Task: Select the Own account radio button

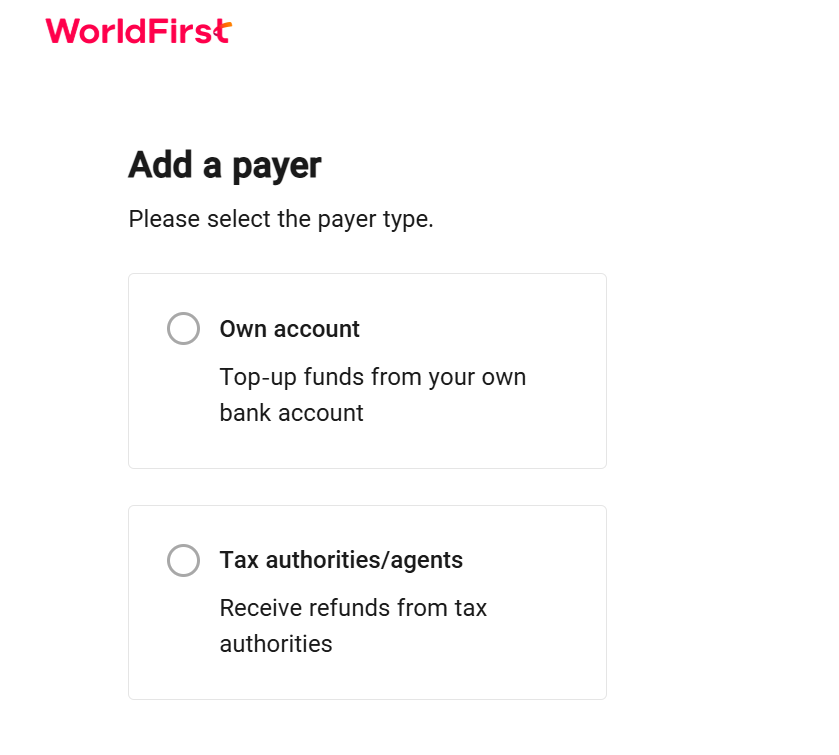Action: pyautogui.click(x=184, y=329)
